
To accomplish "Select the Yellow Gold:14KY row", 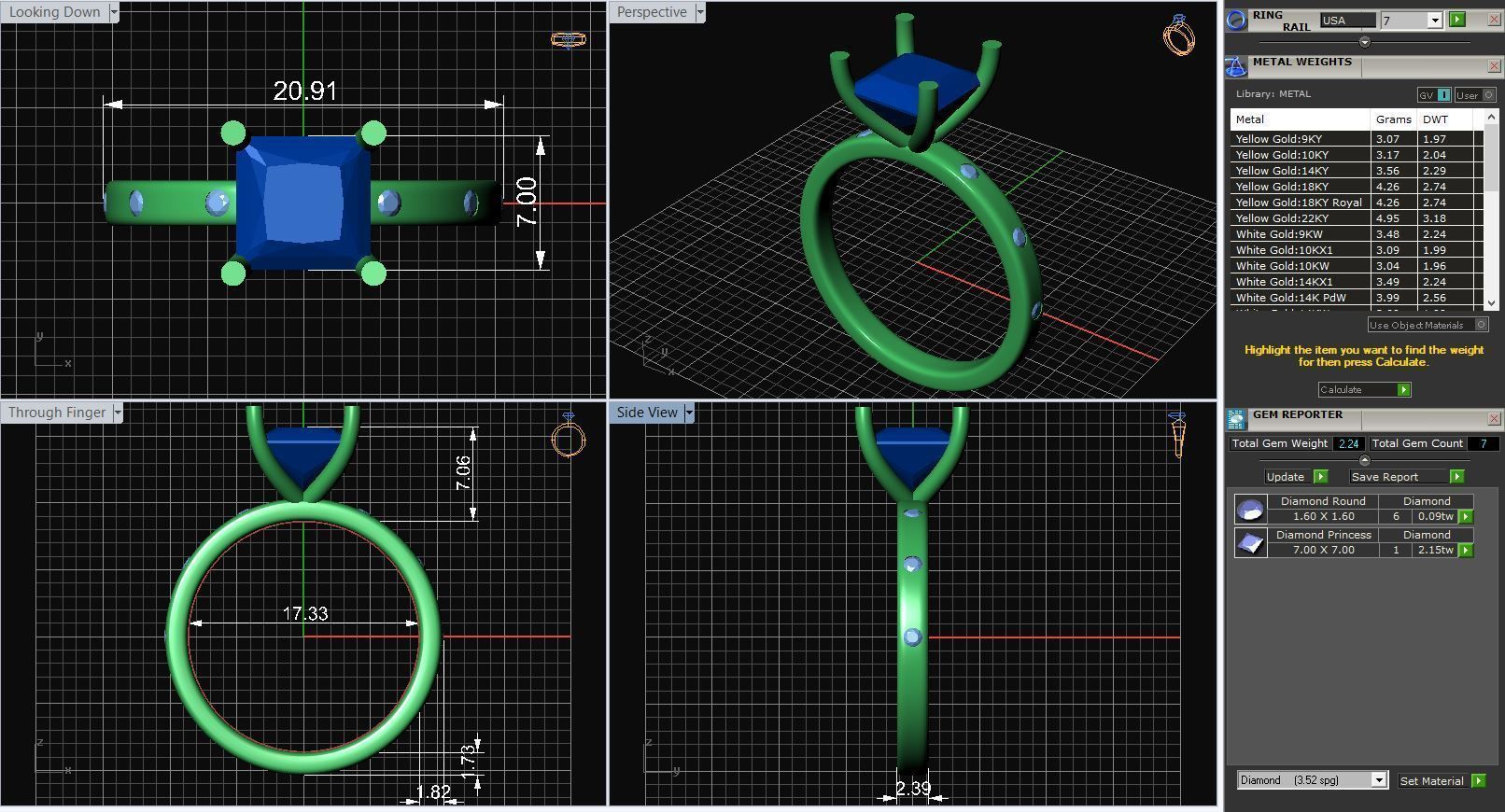I will (x=1357, y=170).
